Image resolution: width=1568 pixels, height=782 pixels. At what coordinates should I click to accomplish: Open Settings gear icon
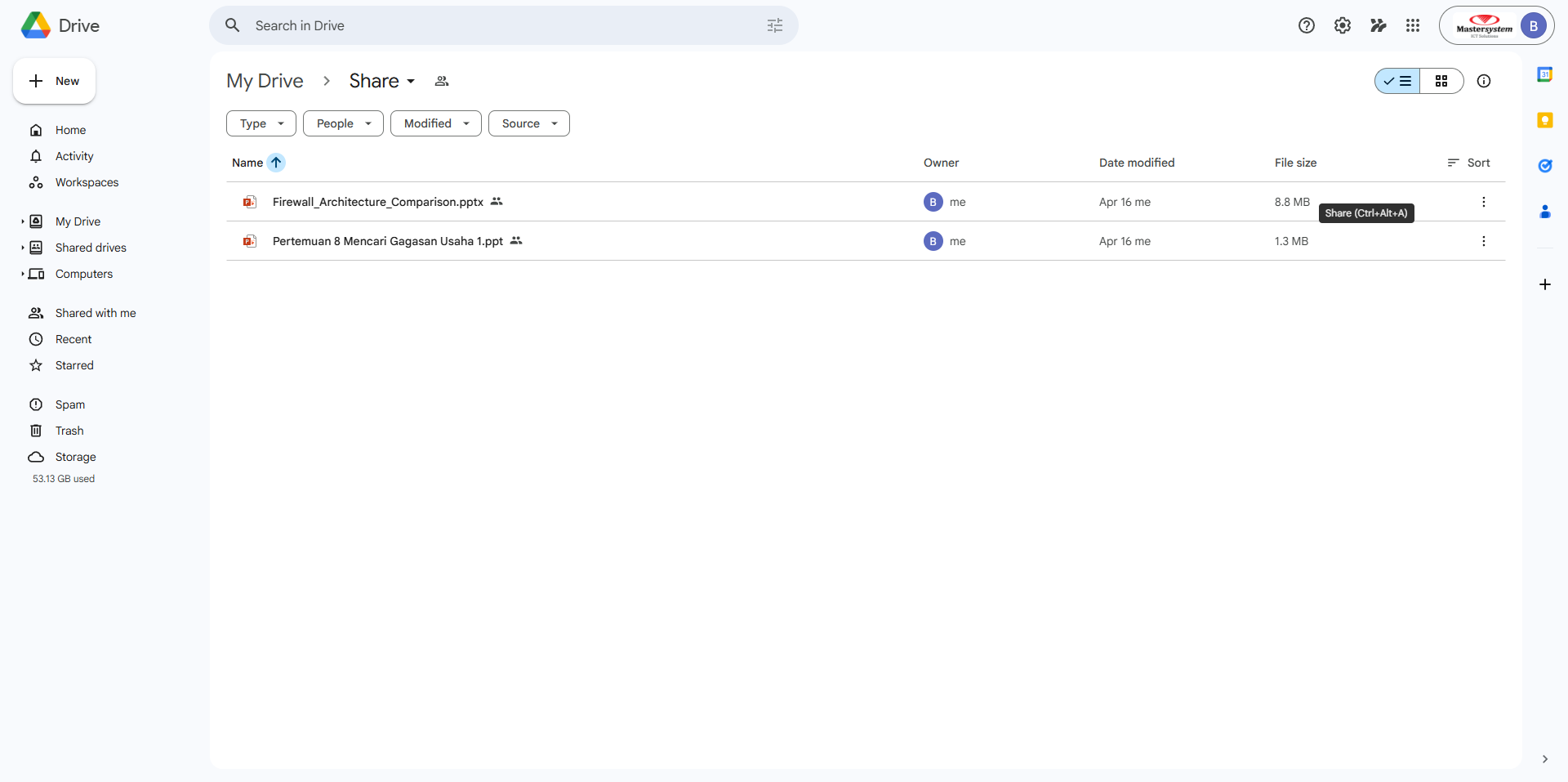[1343, 25]
